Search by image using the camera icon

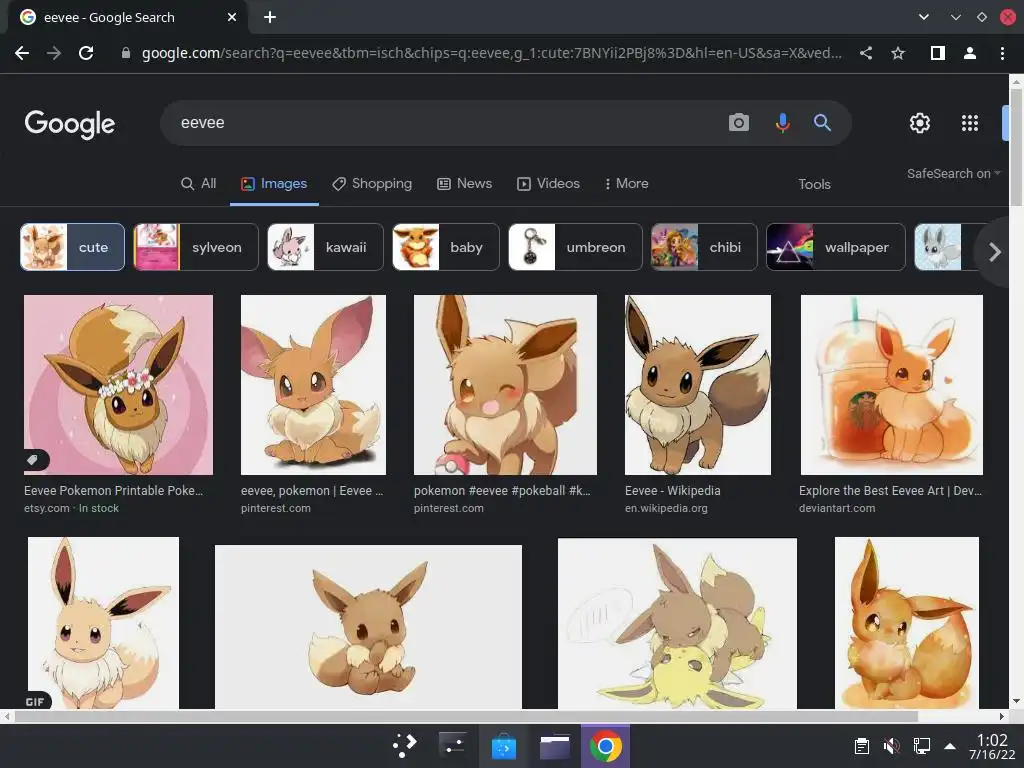739,122
